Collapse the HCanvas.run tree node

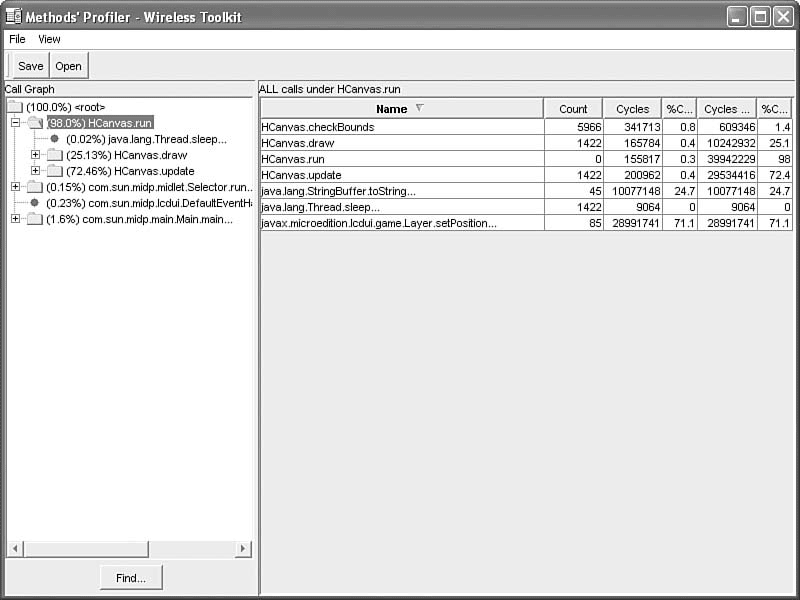pyautogui.click(x=15, y=123)
